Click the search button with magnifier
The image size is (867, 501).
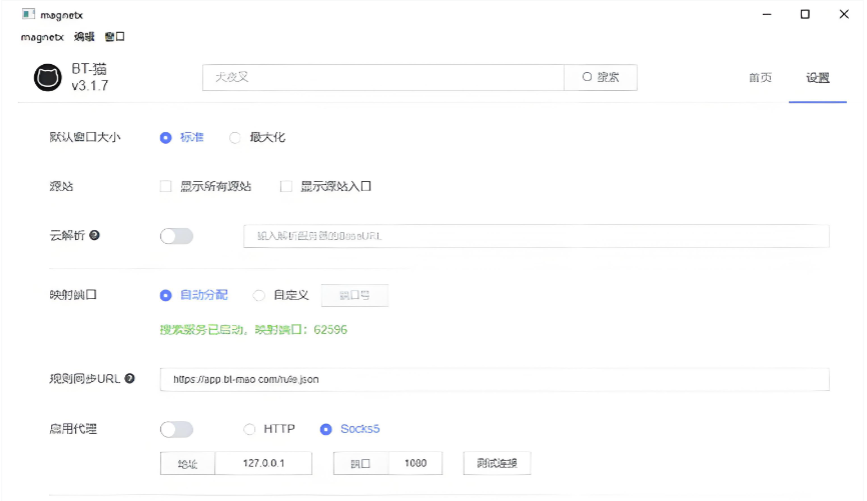click(x=600, y=77)
